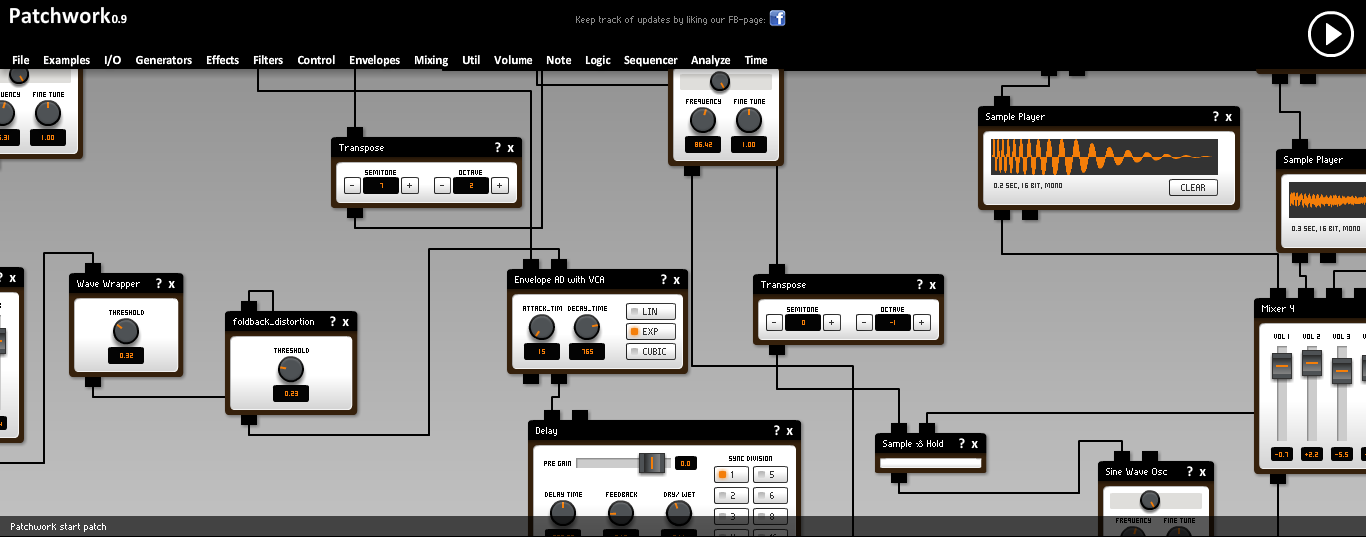This screenshot has width=1366, height=537.
Task: Open help for Delay module
Action: [x=777, y=431]
